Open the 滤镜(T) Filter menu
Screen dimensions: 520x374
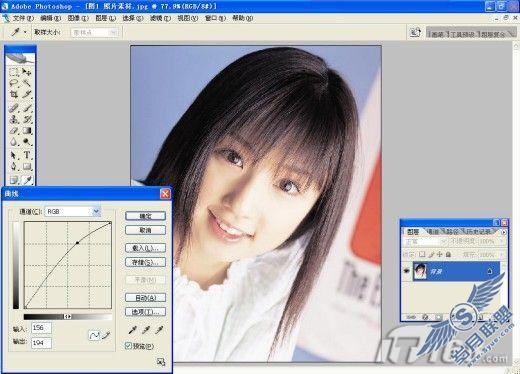(160, 18)
